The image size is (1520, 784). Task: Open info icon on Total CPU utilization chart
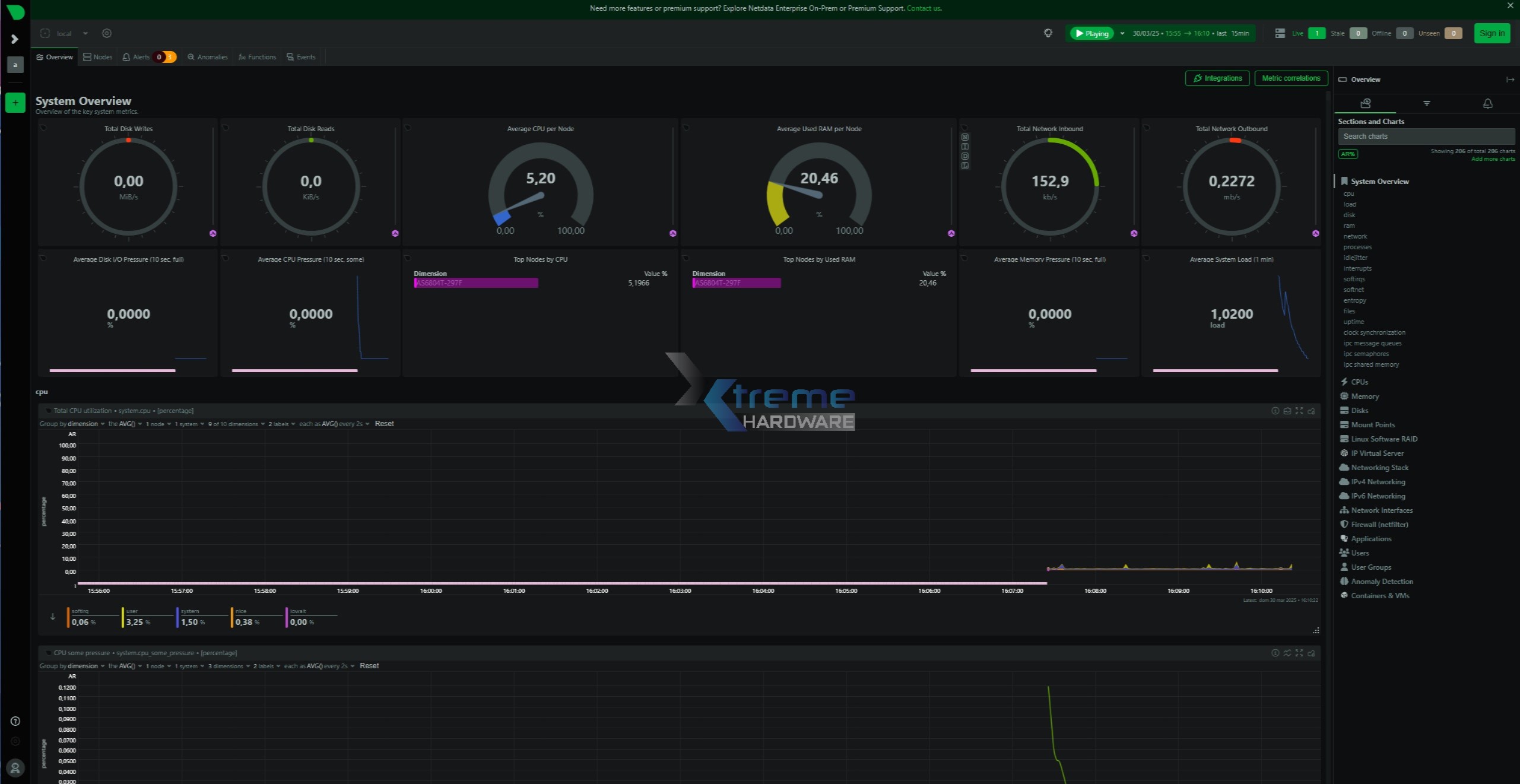pyautogui.click(x=1275, y=411)
